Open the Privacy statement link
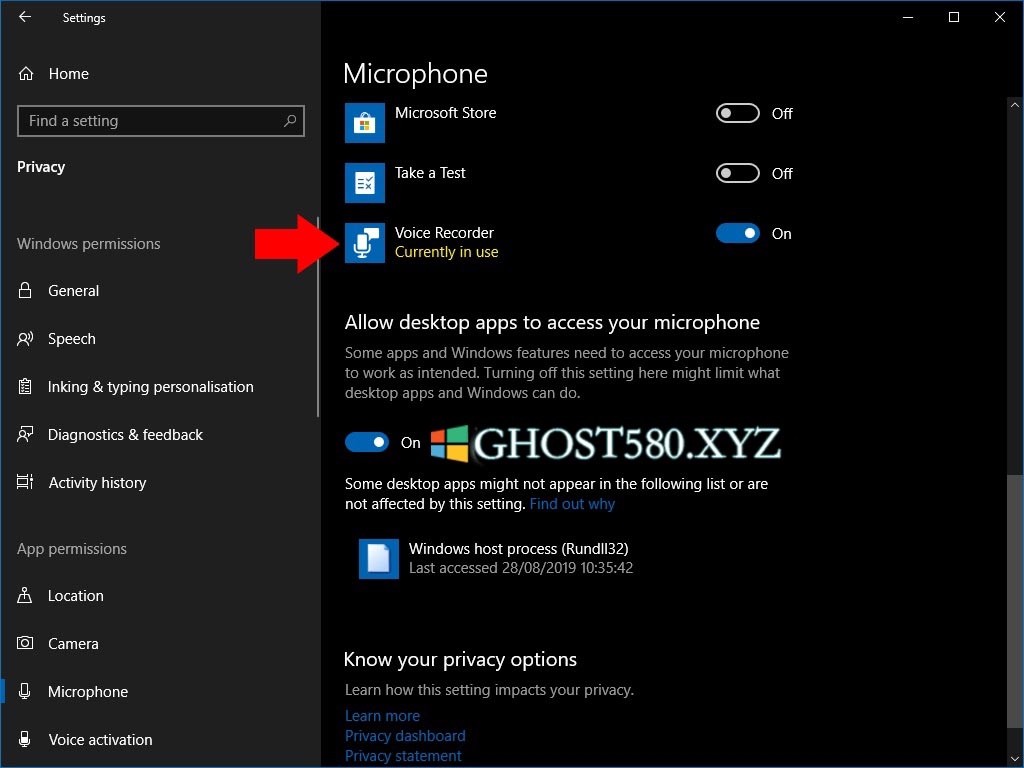Viewport: 1024px width, 768px height. point(403,756)
